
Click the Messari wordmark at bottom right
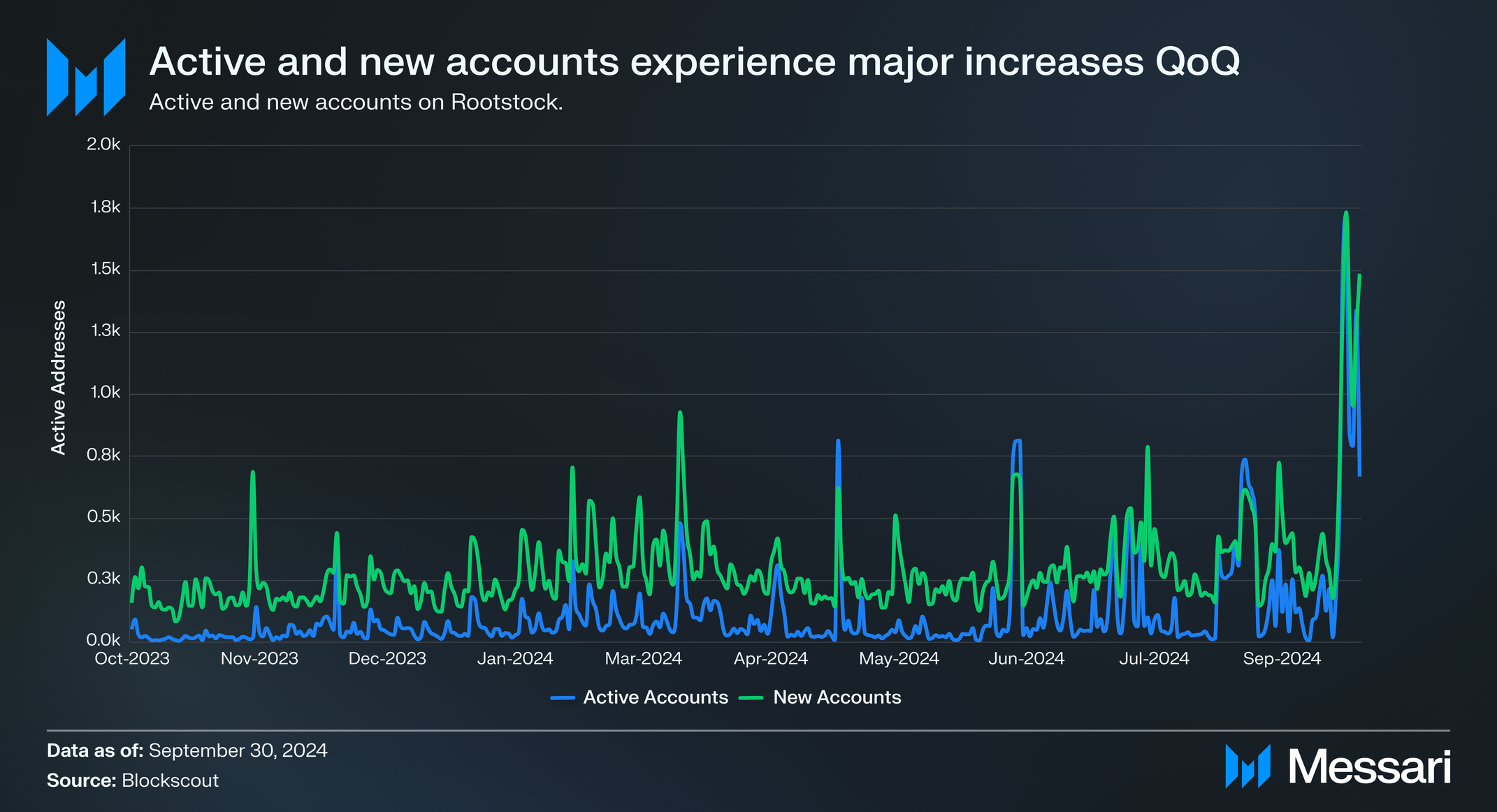pos(1370,767)
